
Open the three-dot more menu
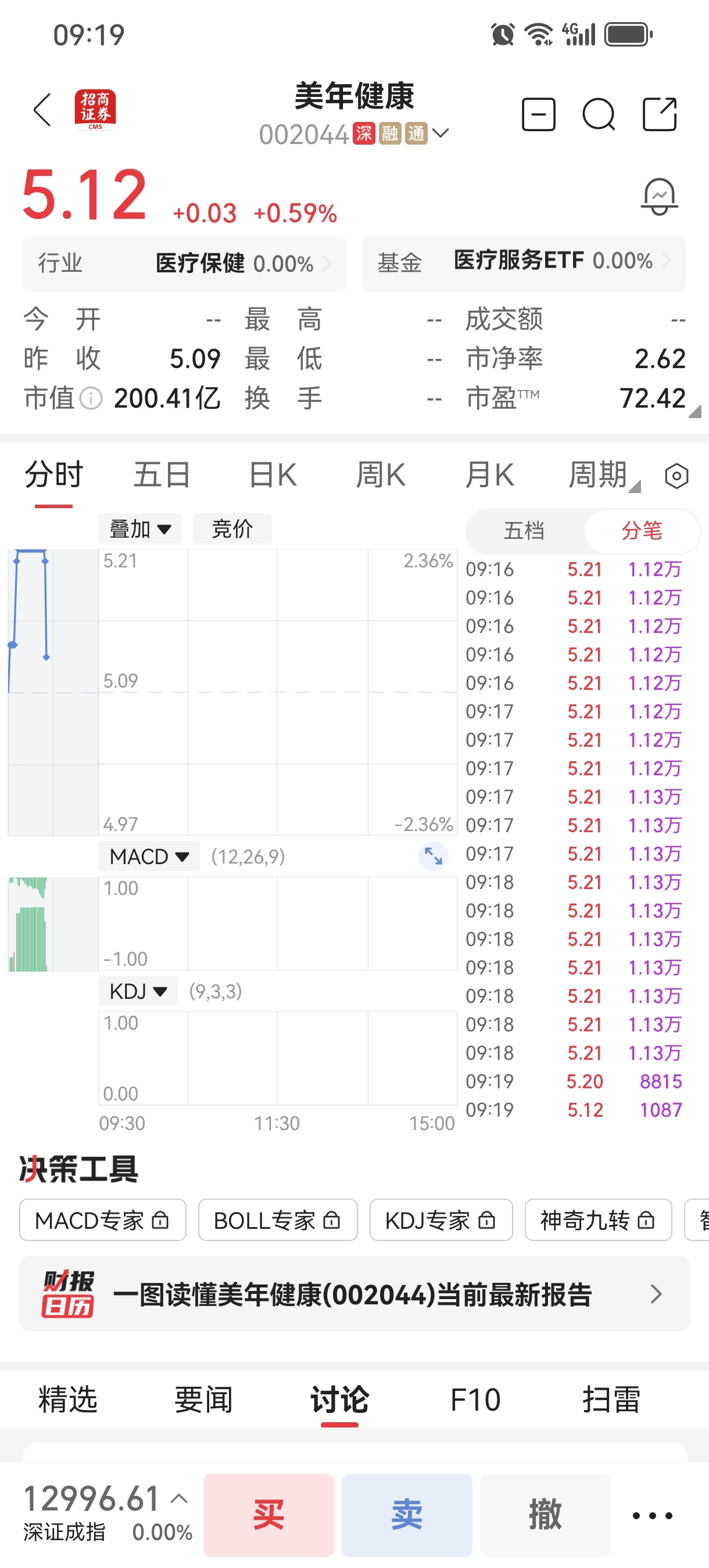653,1516
